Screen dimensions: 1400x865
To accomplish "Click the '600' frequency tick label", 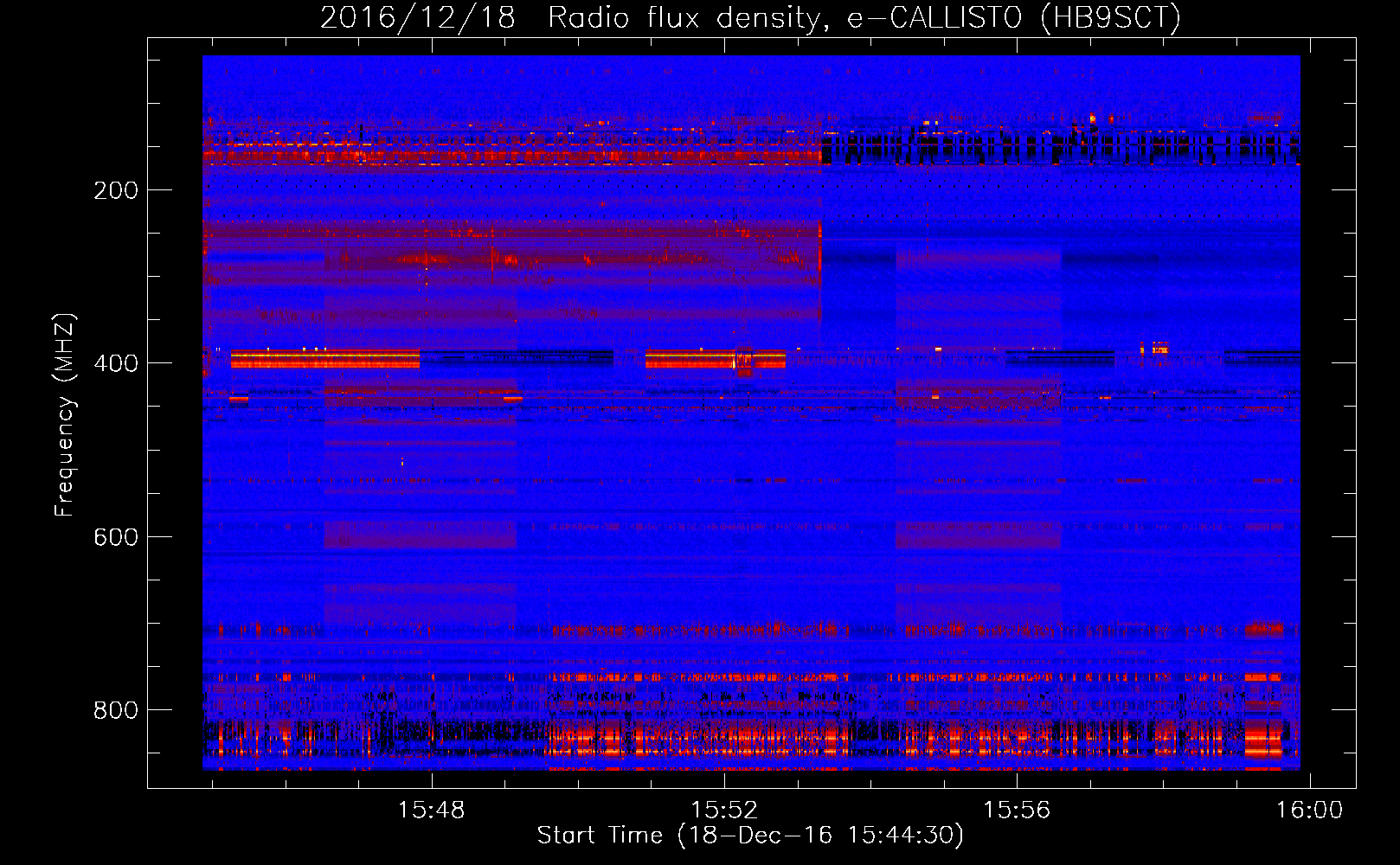I will [x=116, y=537].
